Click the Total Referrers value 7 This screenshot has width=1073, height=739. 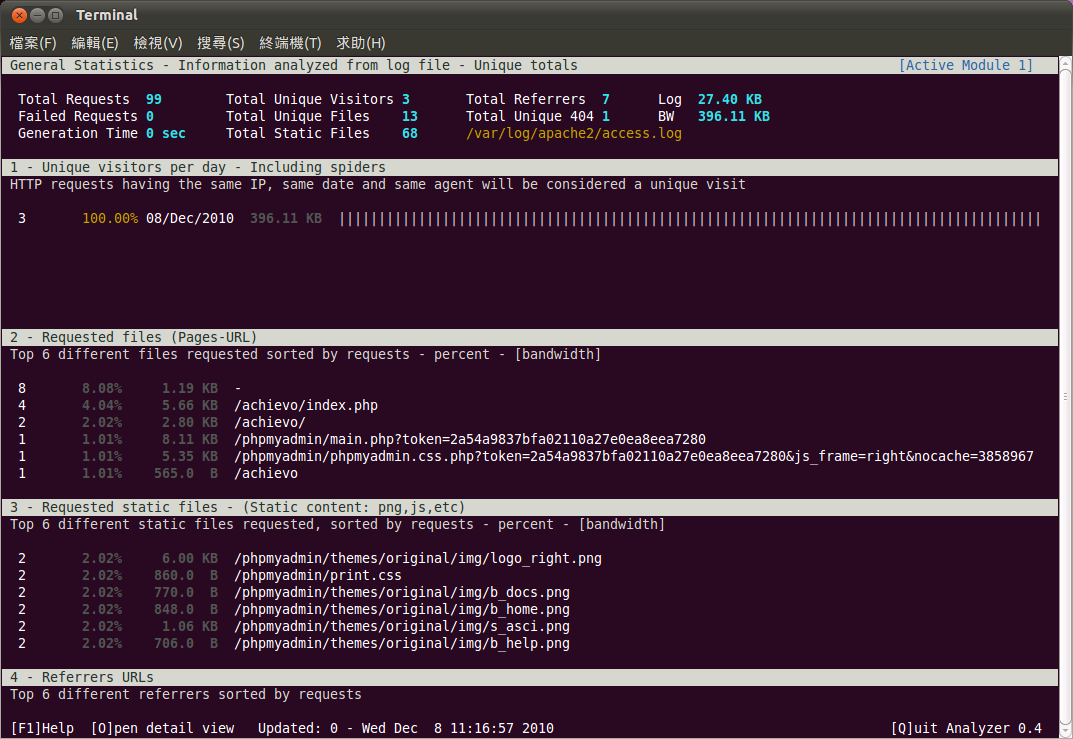click(x=606, y=99)
